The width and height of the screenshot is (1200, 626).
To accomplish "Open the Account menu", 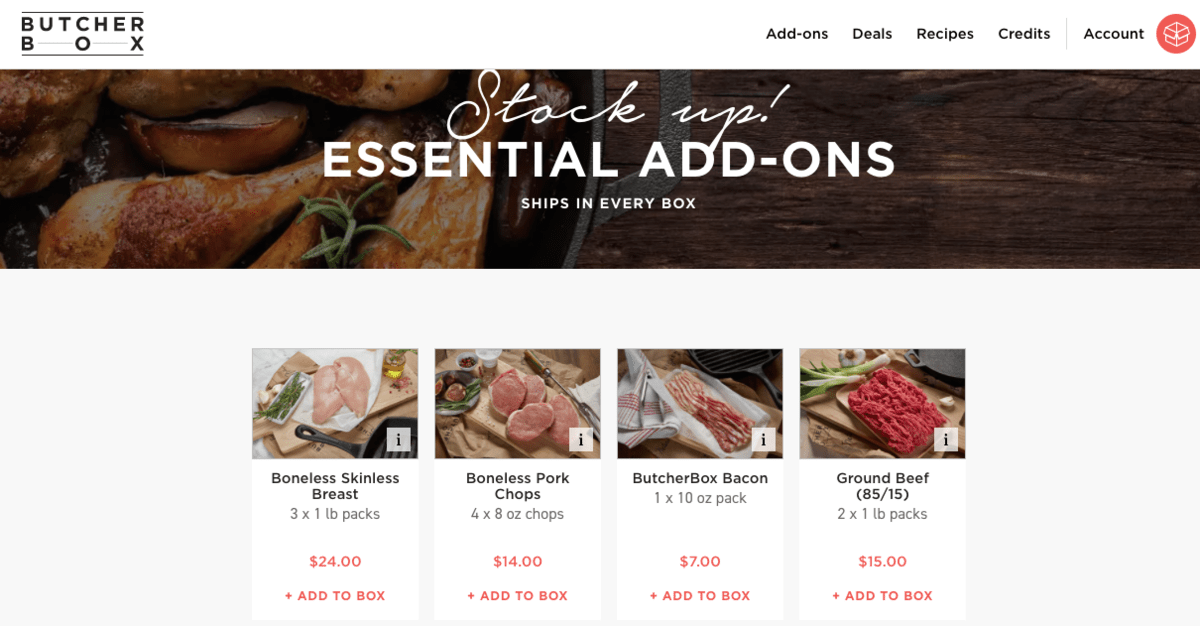I will [1113, 34].
